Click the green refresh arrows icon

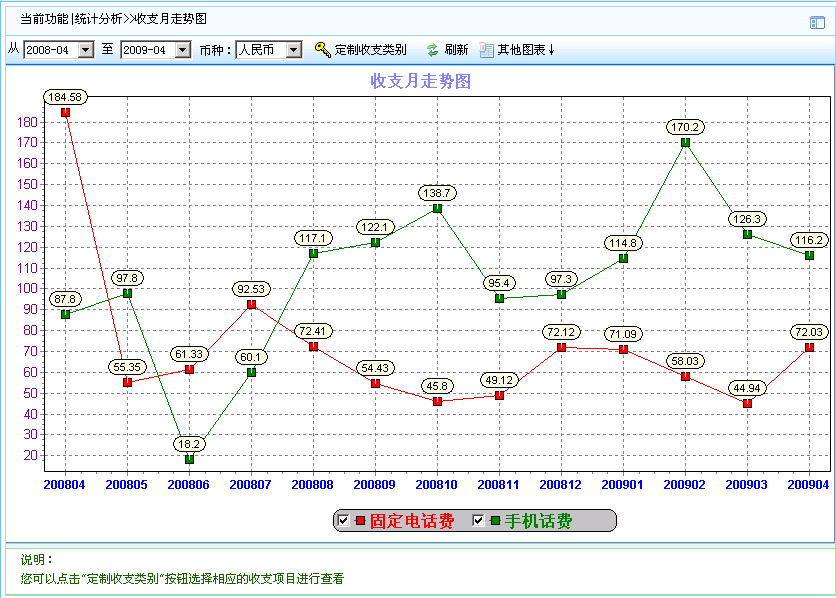coord(432,50)
